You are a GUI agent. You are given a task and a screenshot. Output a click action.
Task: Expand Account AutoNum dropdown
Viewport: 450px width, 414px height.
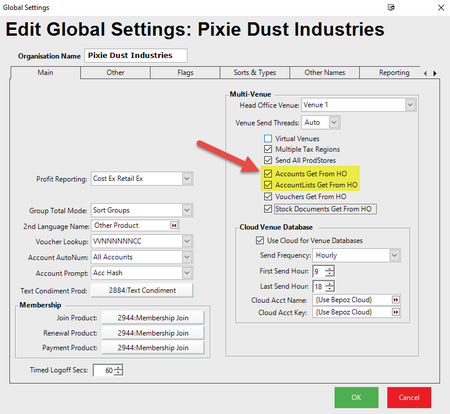(x=187, y=257)
